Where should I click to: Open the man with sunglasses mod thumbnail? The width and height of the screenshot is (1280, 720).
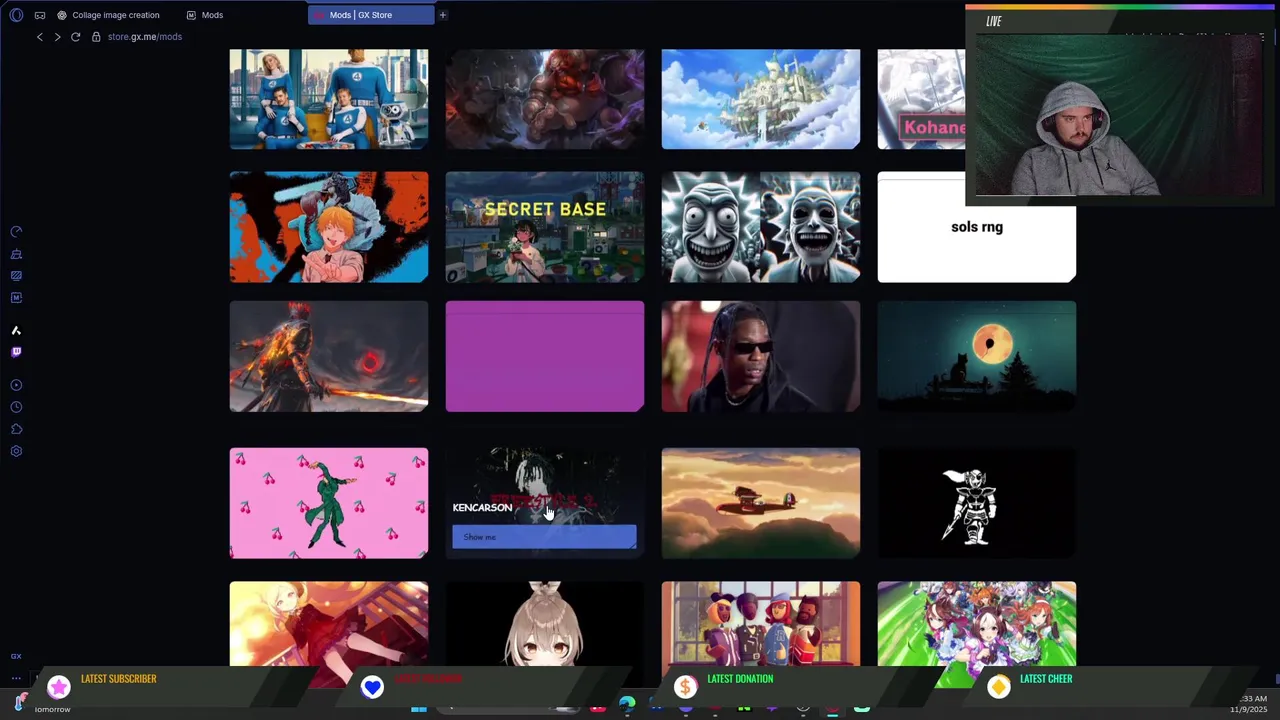click(x=761, y=356)
